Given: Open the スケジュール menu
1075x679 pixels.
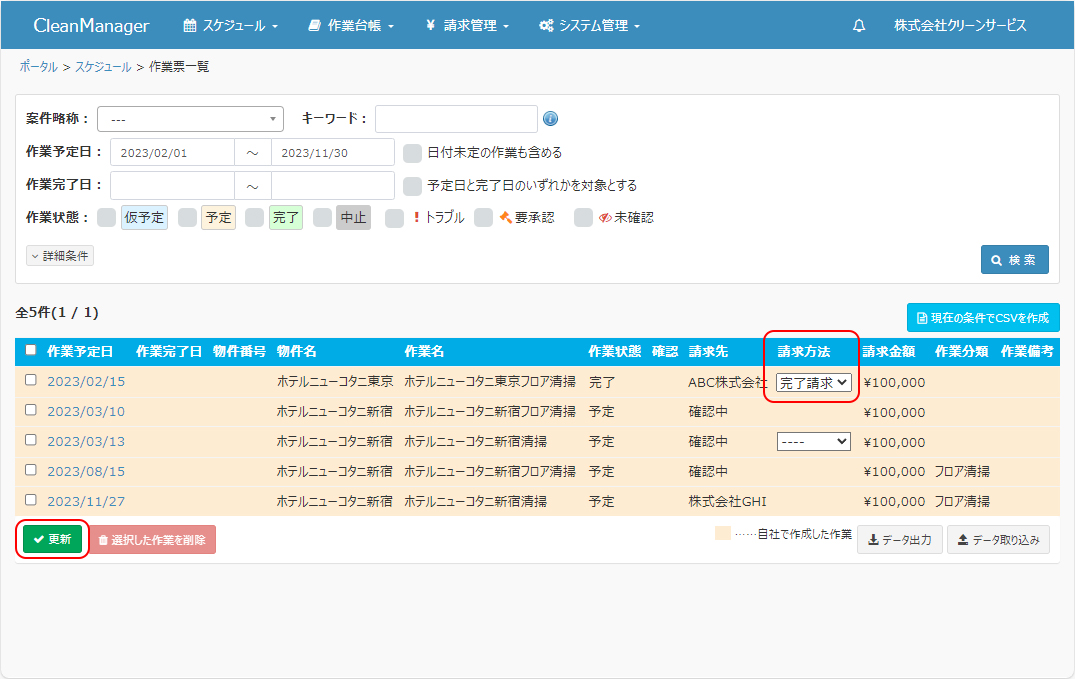Looking at the screenshot, I should 231,26.
